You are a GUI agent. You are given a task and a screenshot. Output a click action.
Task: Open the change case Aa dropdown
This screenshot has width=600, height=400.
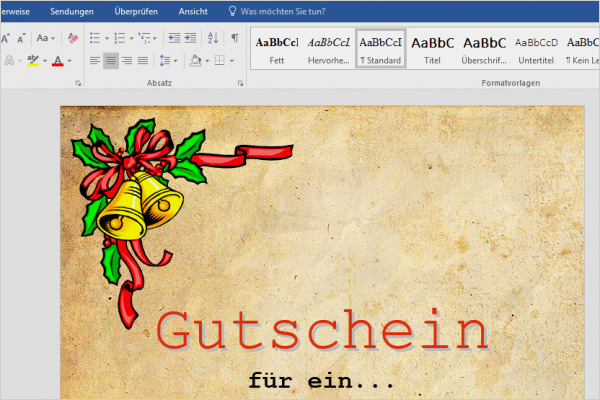coord(46,38)
